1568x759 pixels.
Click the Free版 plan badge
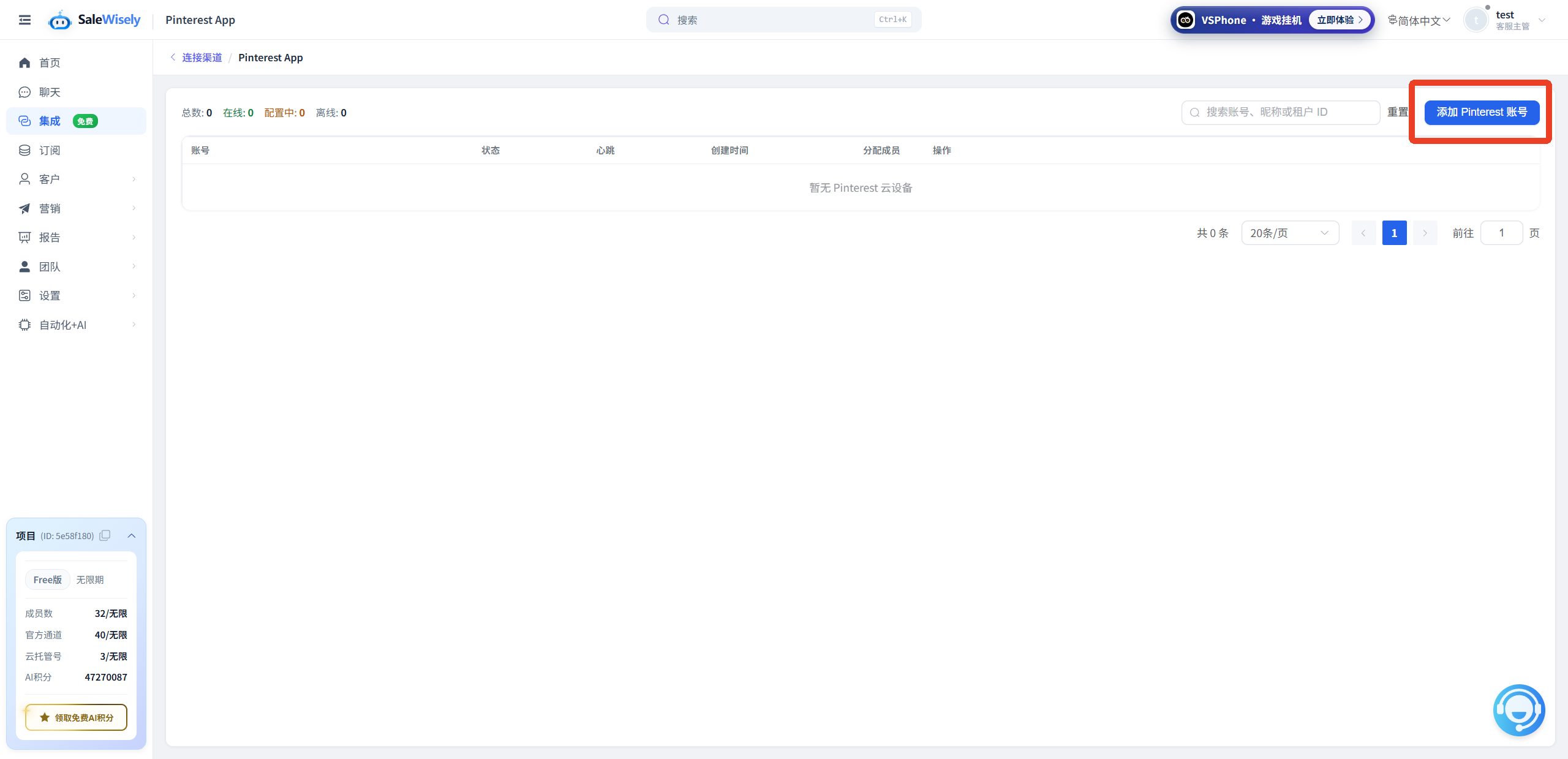48,580
